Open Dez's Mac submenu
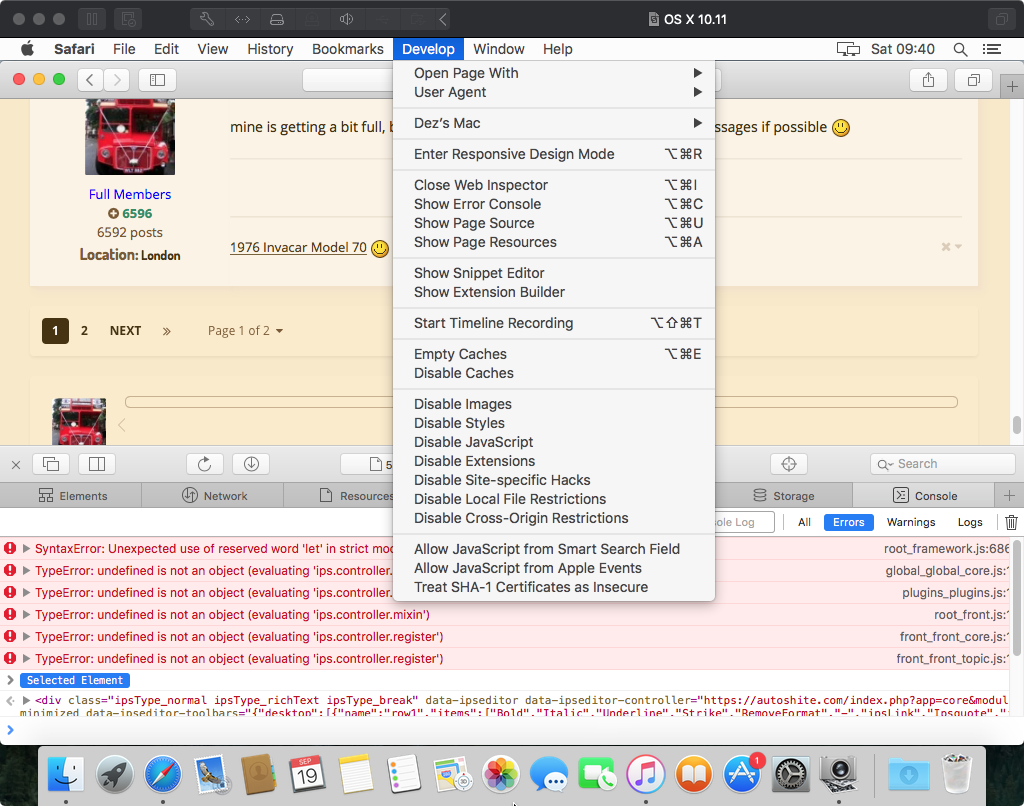1024x806 pixels. point(554,123)
